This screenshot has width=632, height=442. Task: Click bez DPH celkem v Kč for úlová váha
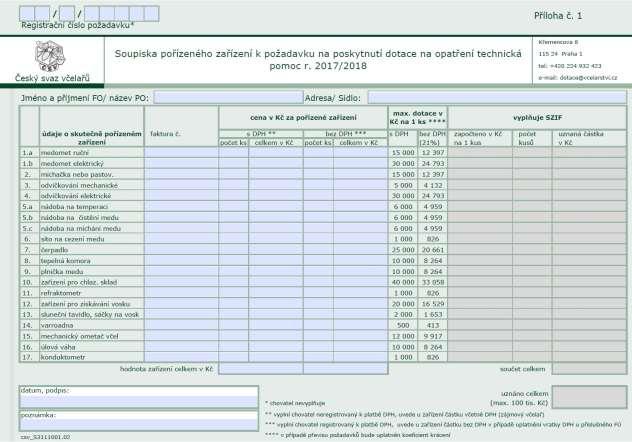pyautogui.click(x=361, y=347)
